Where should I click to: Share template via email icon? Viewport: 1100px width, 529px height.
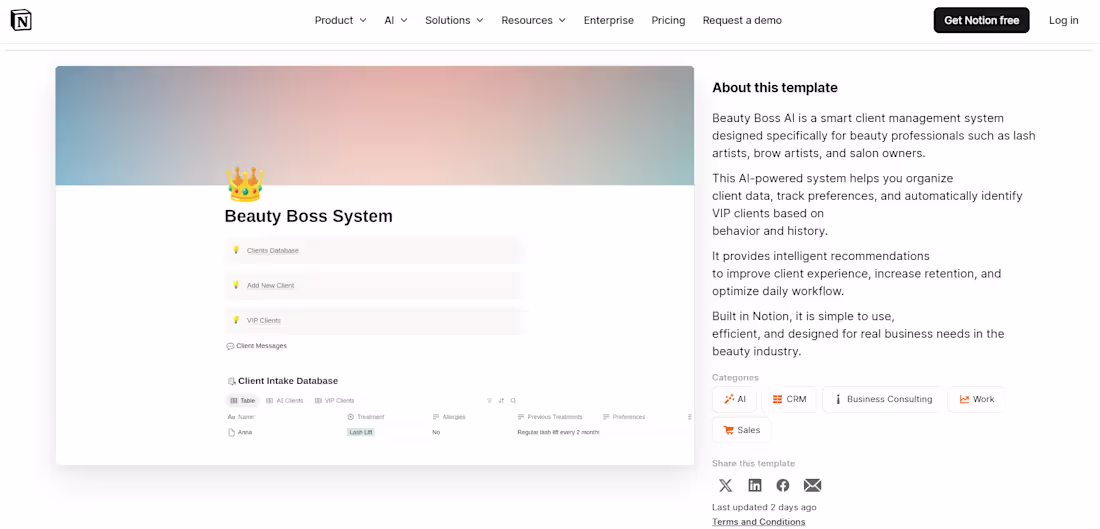point(812,486)
